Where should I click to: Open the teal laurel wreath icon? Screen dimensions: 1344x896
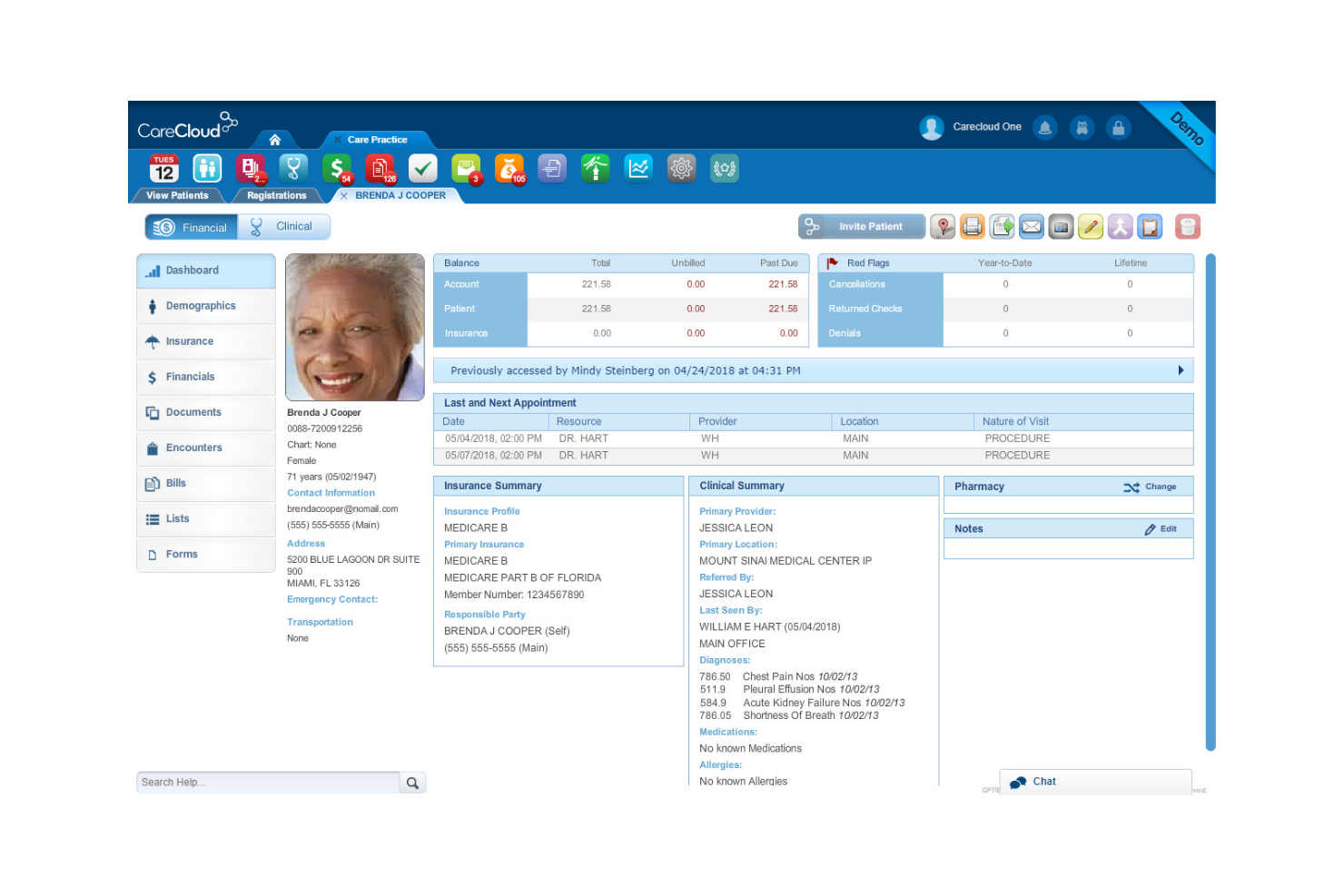coord(725,169)
